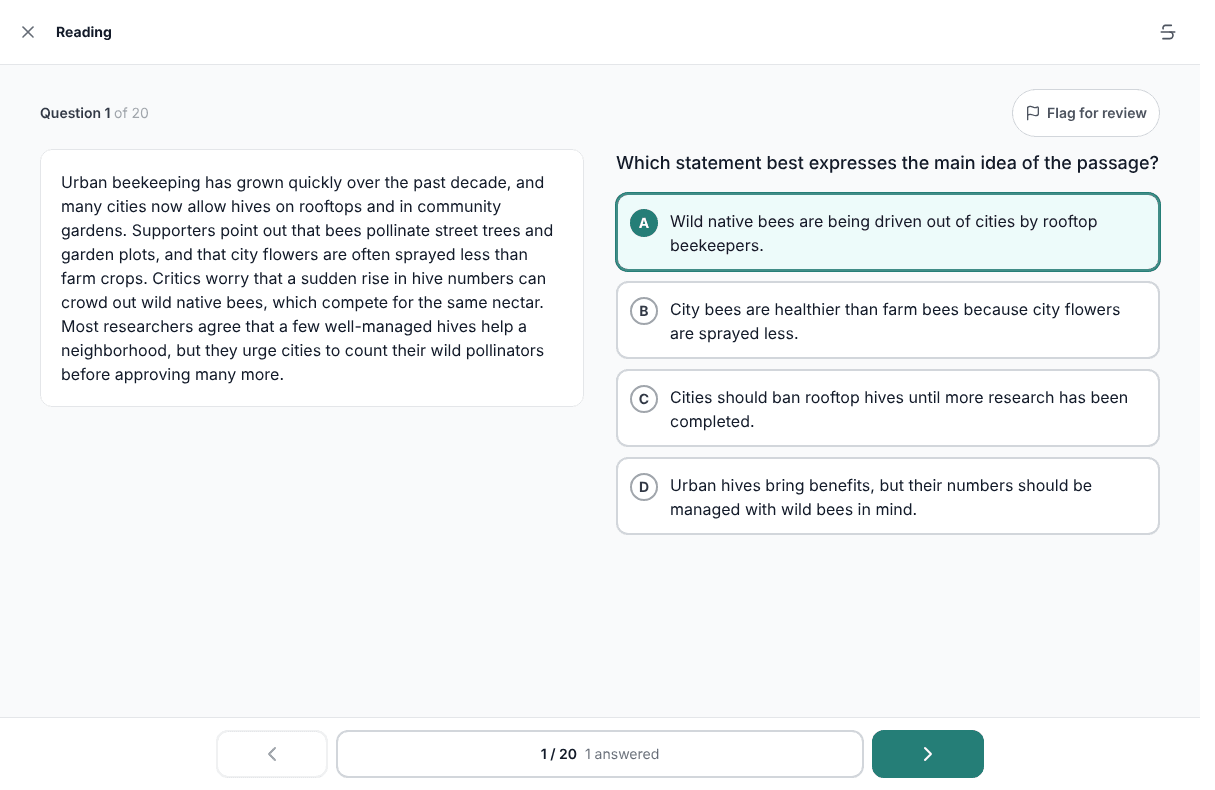Select answer A about wild native bees
The image size is (1215, 790).
pyautogui.click(x=888, y=232)
